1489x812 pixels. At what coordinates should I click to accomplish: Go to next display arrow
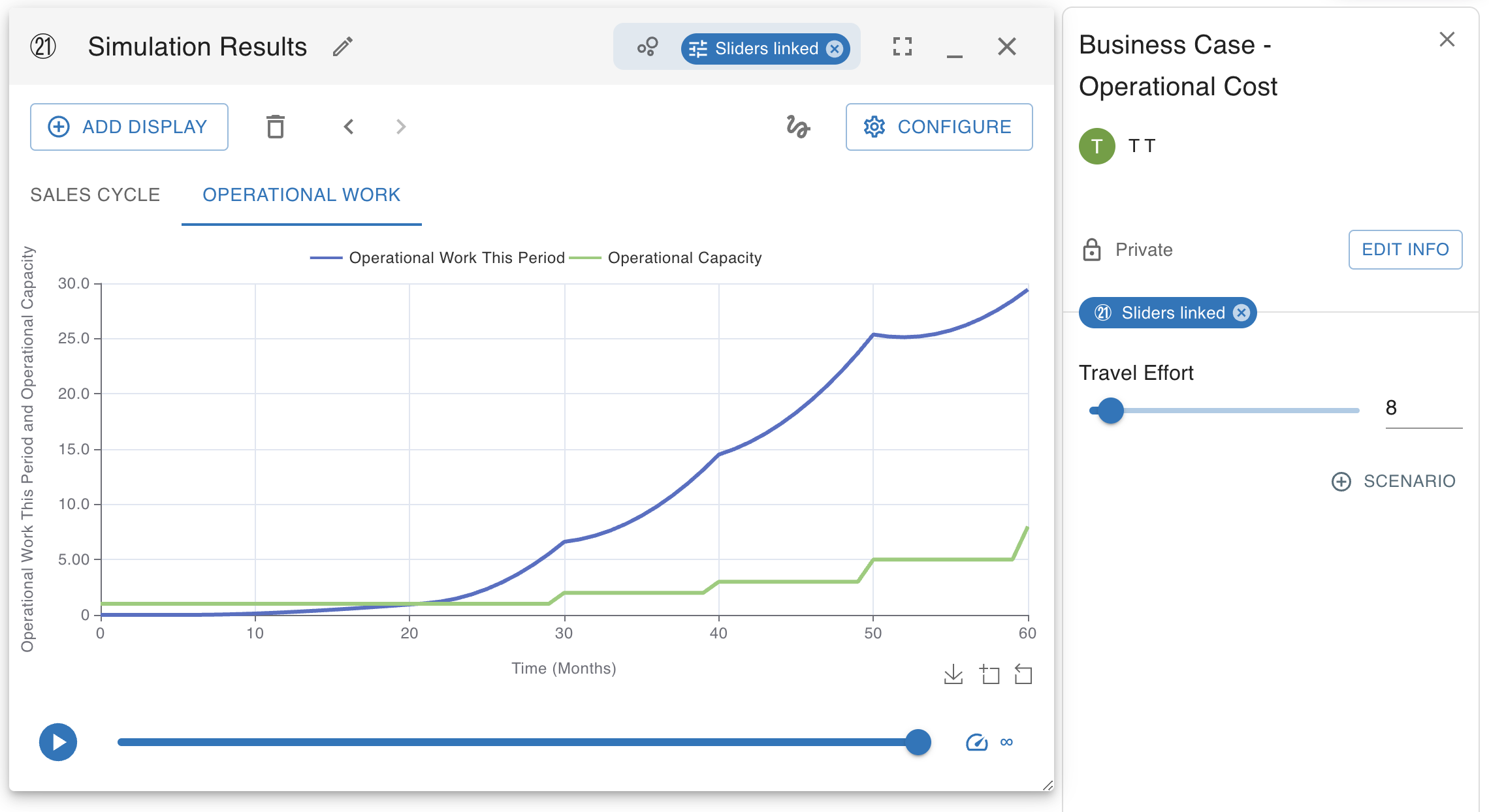point(401,127)
